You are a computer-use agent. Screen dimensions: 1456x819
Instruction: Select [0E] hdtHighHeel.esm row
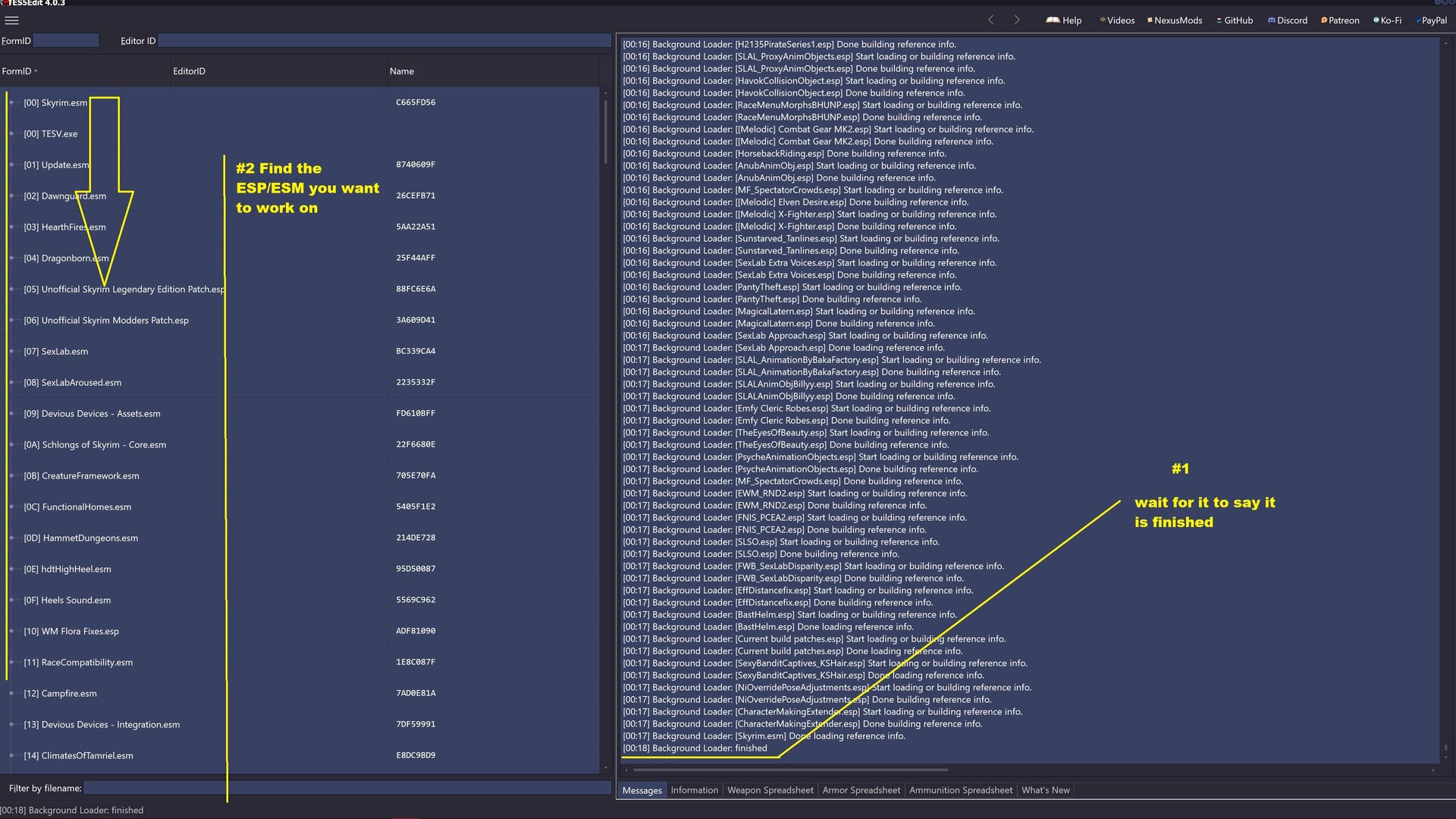(300, 569)
